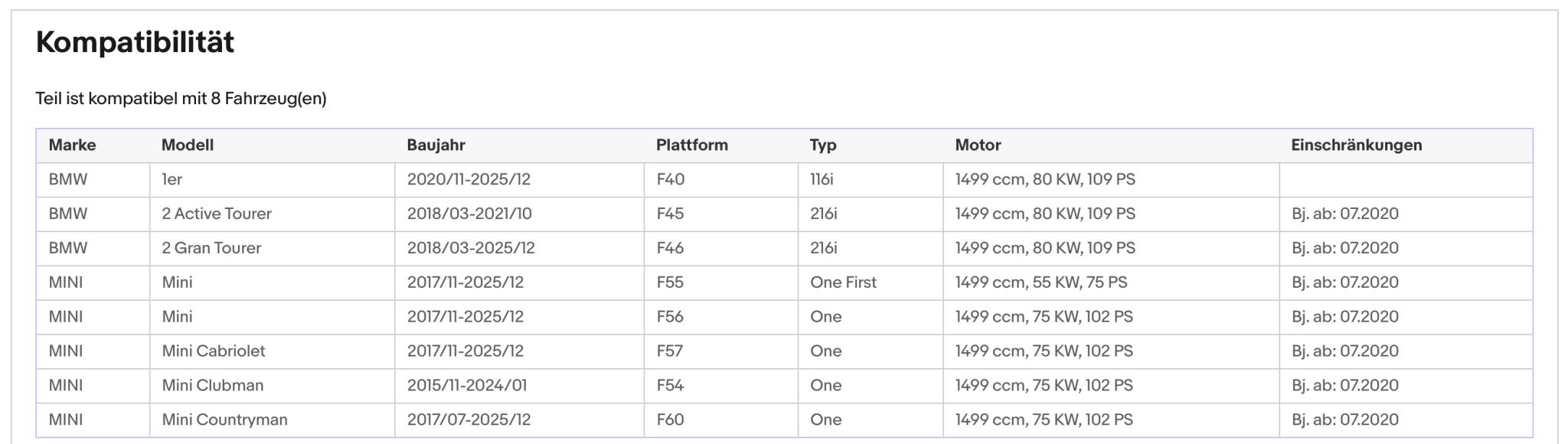This screenshot has width=1568, height=444.
Task: Click the Baujahr '2018/03-2025/12' cell
Action: click(519, 249)
